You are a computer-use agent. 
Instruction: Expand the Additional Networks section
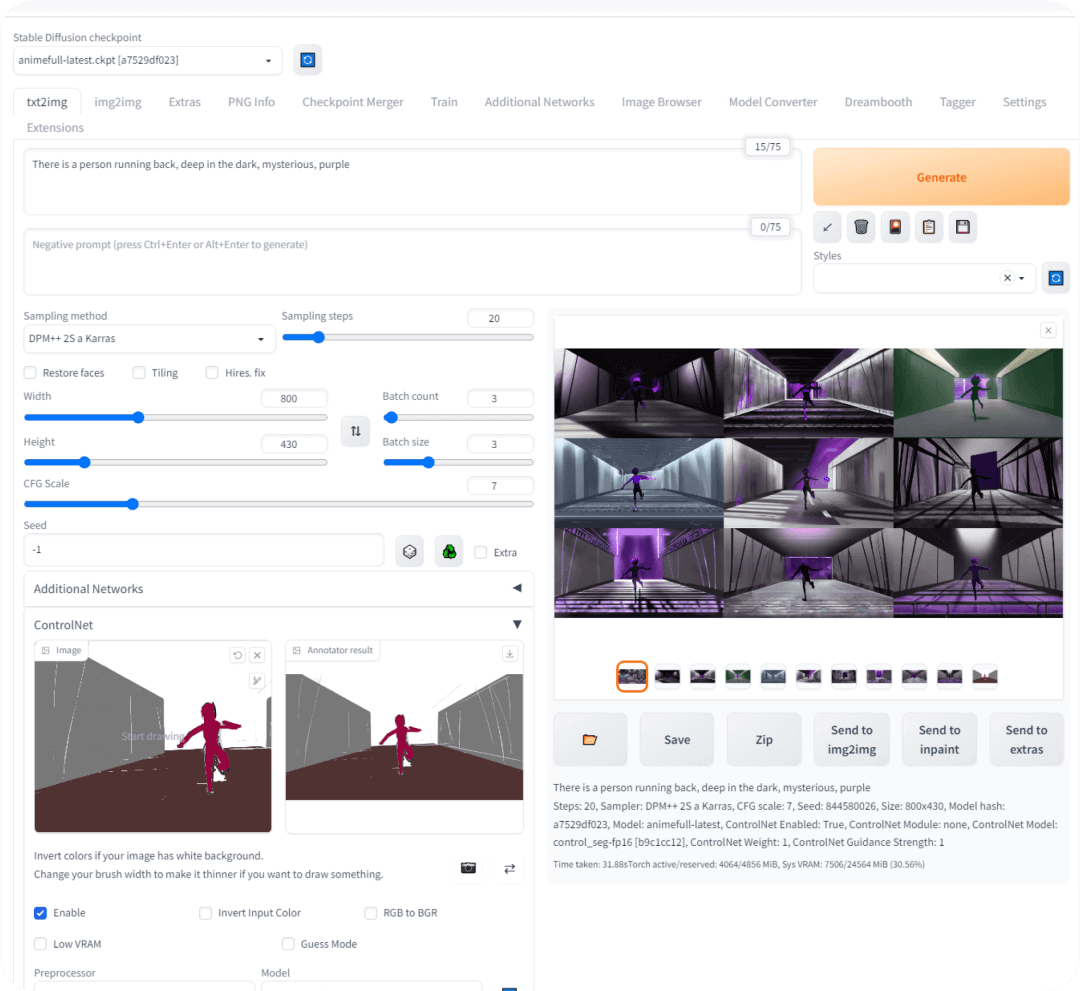[278, 589]
